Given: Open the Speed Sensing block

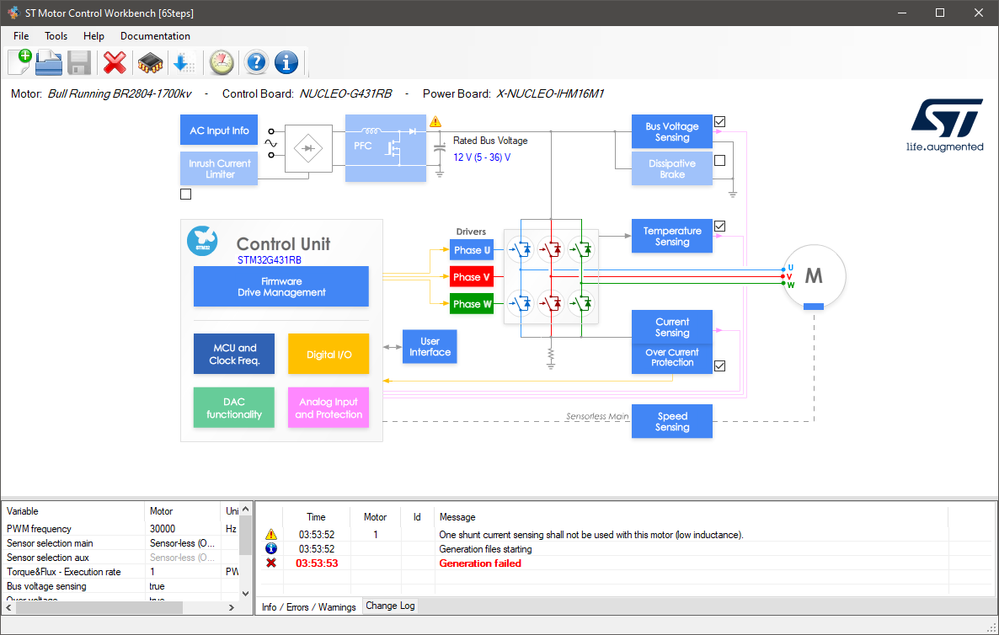Looking at the screenshot, I should [672, 422].
